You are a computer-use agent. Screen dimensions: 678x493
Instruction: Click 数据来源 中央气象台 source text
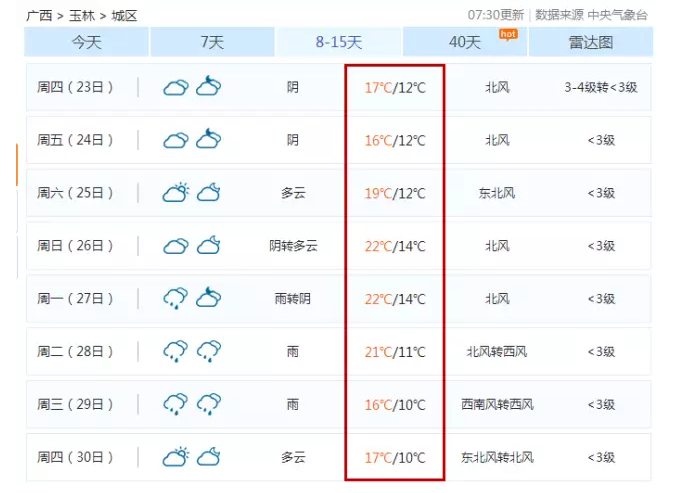pos(591,15)
